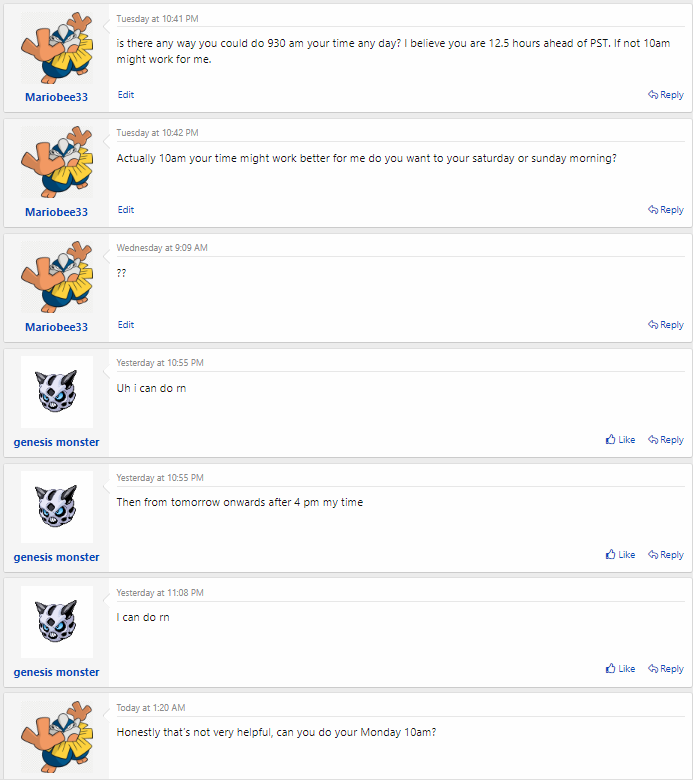Like the 'after 4 pm my time' post
This screenshot has width=693, height=780.
coord(621,555)
